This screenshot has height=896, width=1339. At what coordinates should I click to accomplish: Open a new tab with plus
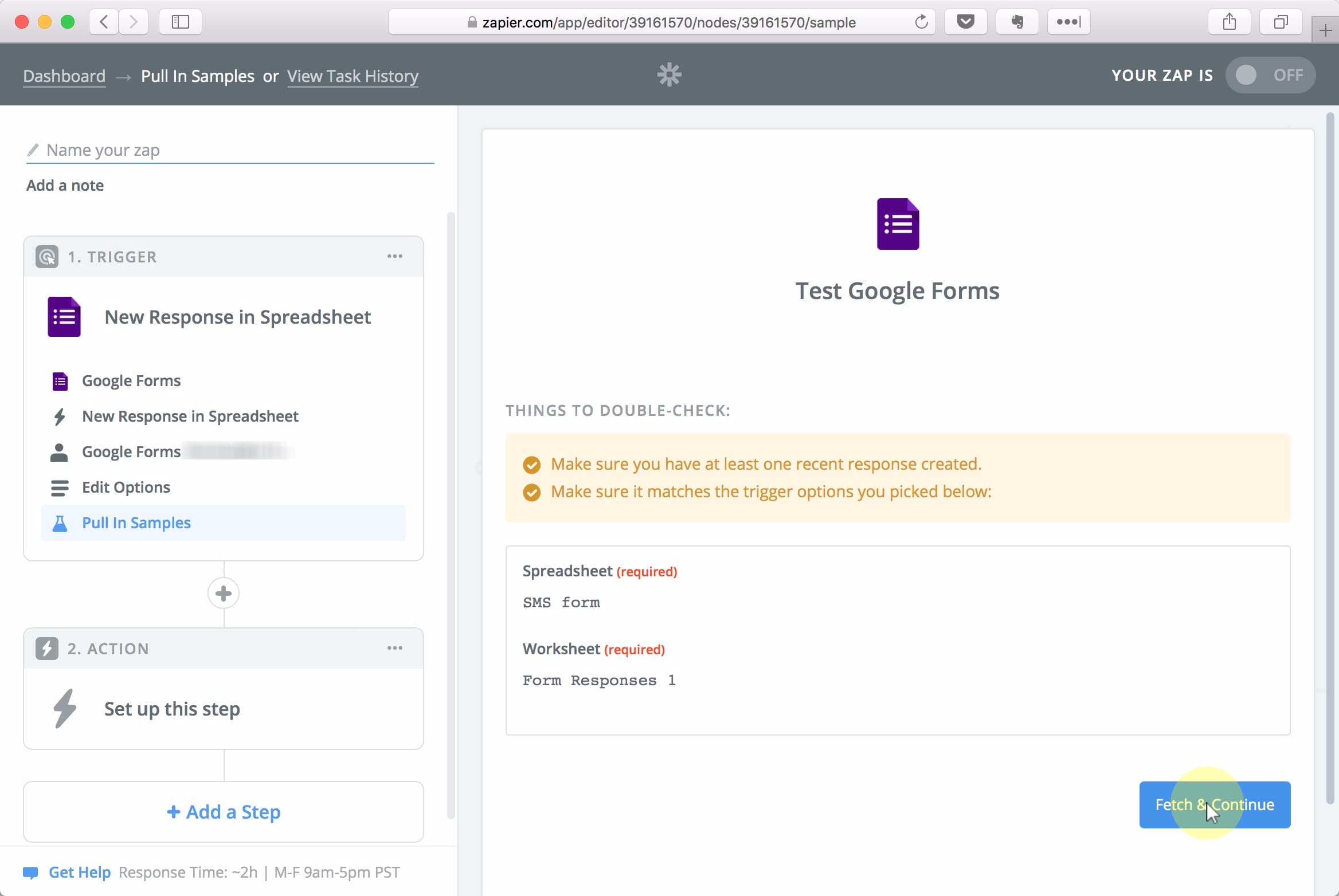click(x=1325, y=30)
